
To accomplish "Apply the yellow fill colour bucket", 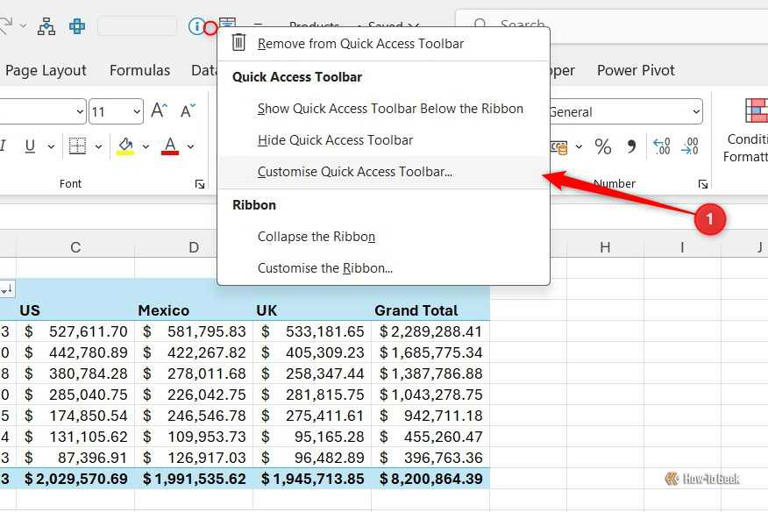I will coord(125,146).
